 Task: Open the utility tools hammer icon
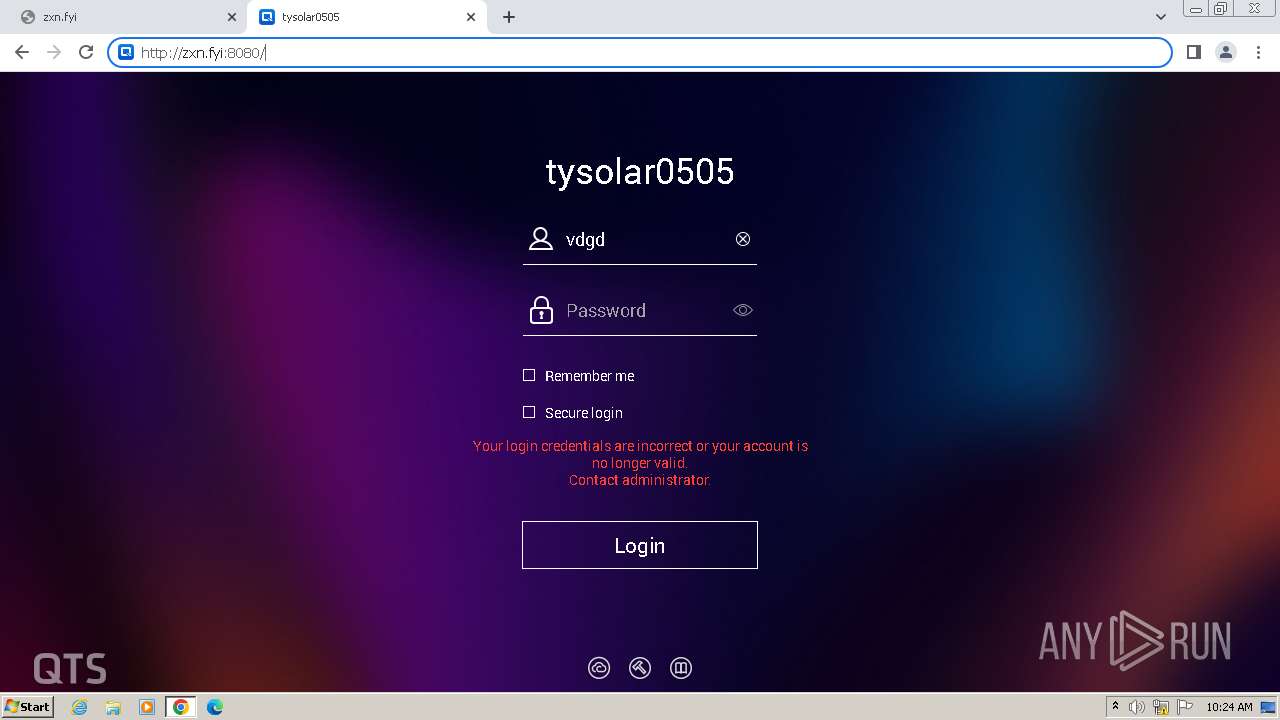tap(640, 668)
